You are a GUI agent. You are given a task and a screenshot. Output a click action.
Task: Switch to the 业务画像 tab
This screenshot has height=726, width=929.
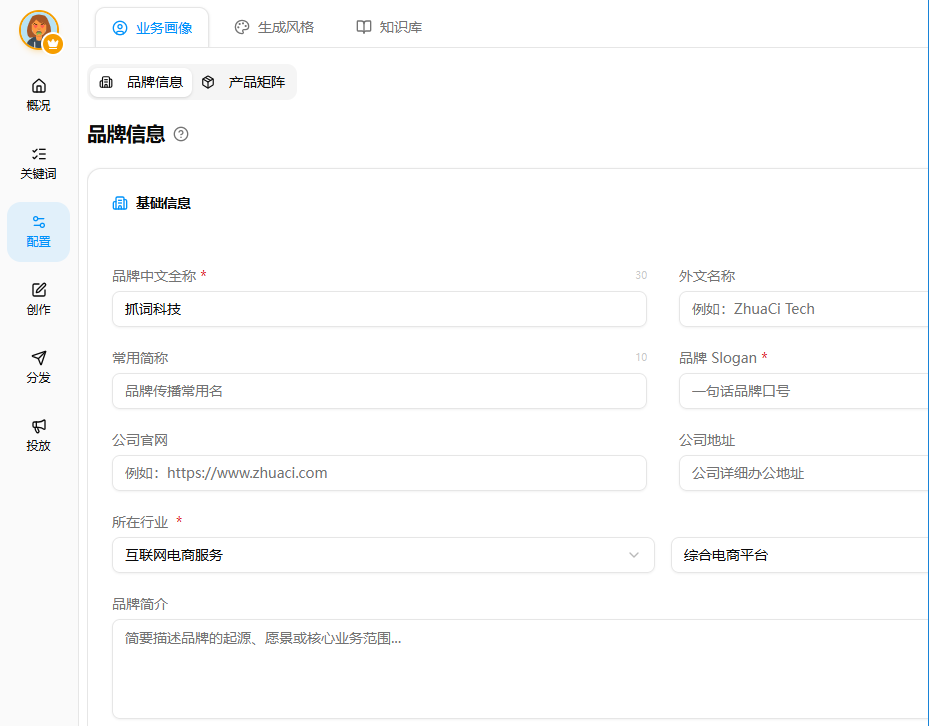coord(152,28)
